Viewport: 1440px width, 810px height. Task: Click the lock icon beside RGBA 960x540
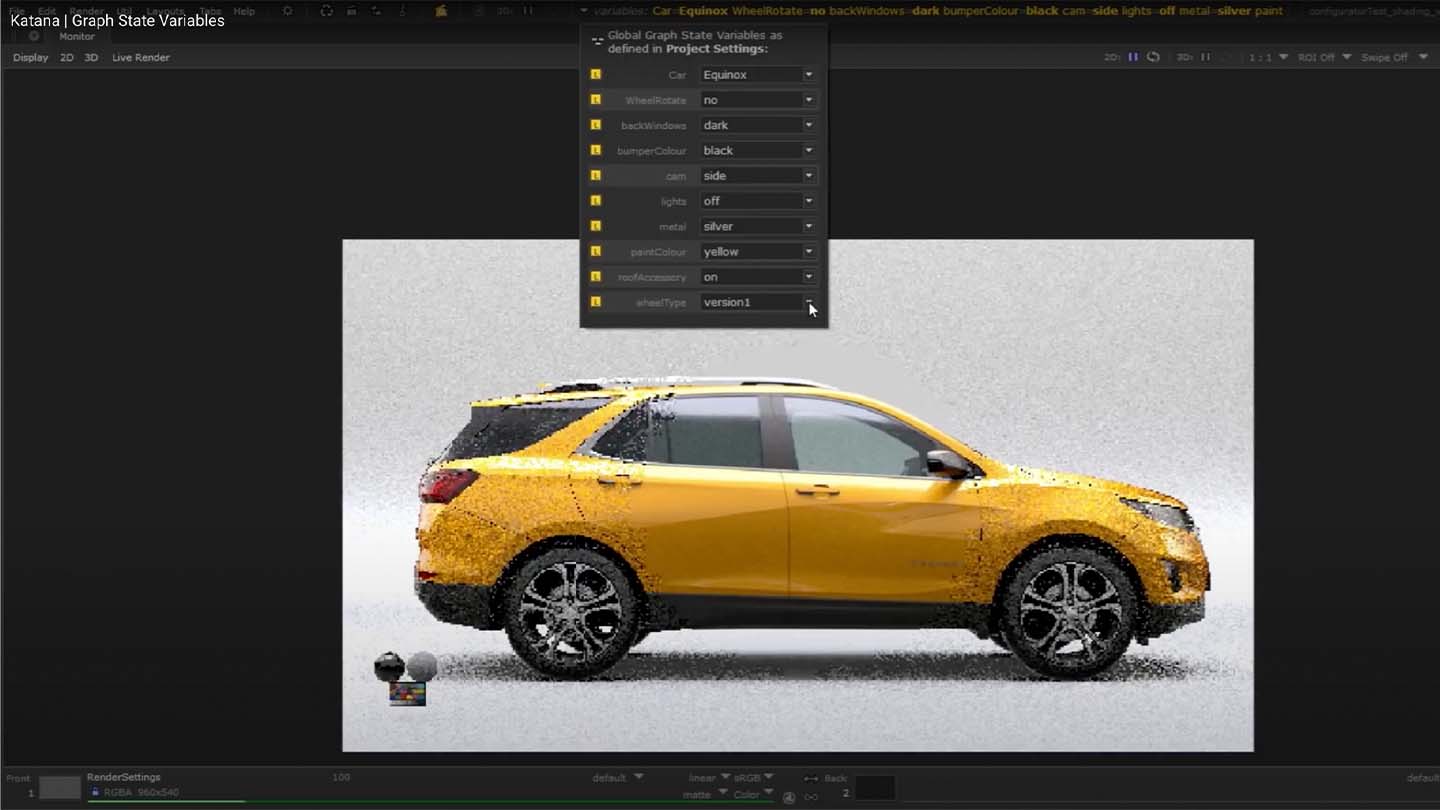pyautogui.click(x=95, y=792)
